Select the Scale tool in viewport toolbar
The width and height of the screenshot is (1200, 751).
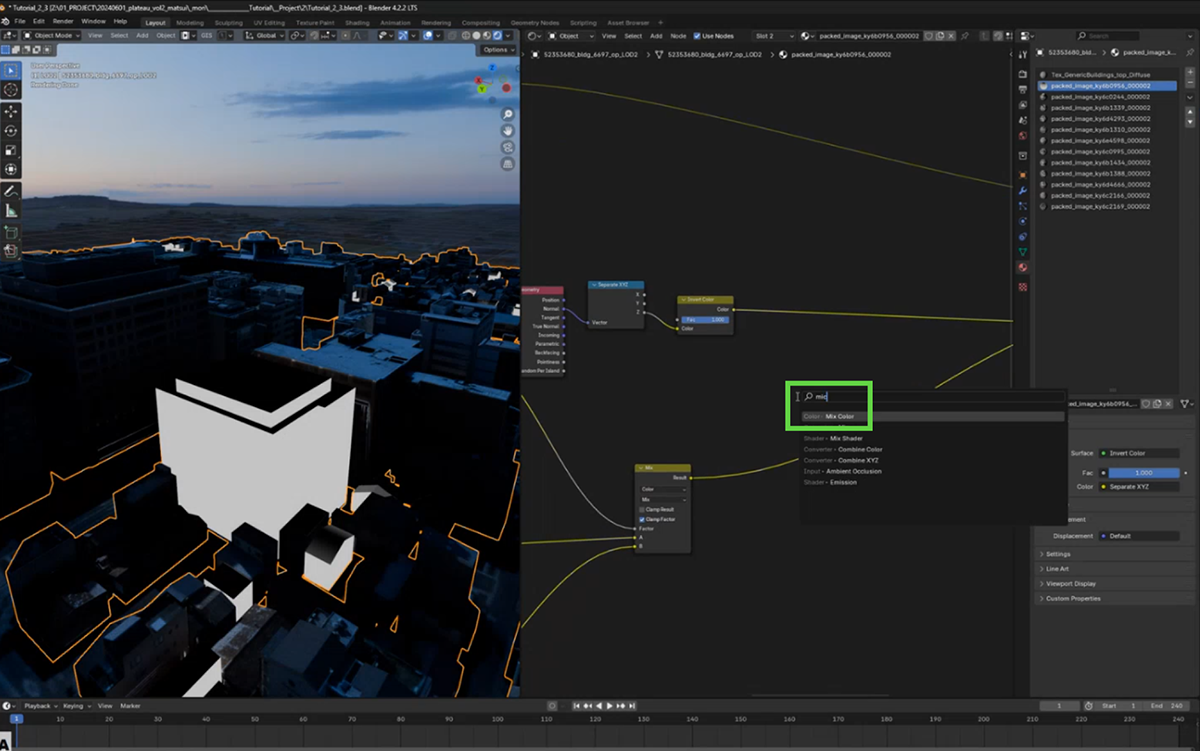click(10, 150)
